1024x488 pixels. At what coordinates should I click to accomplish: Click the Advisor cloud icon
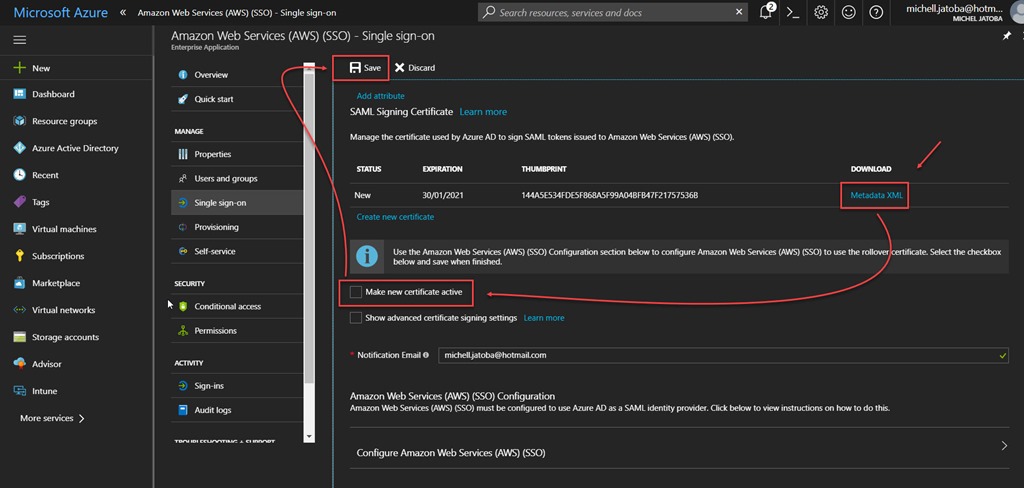[x=20, y=364]
